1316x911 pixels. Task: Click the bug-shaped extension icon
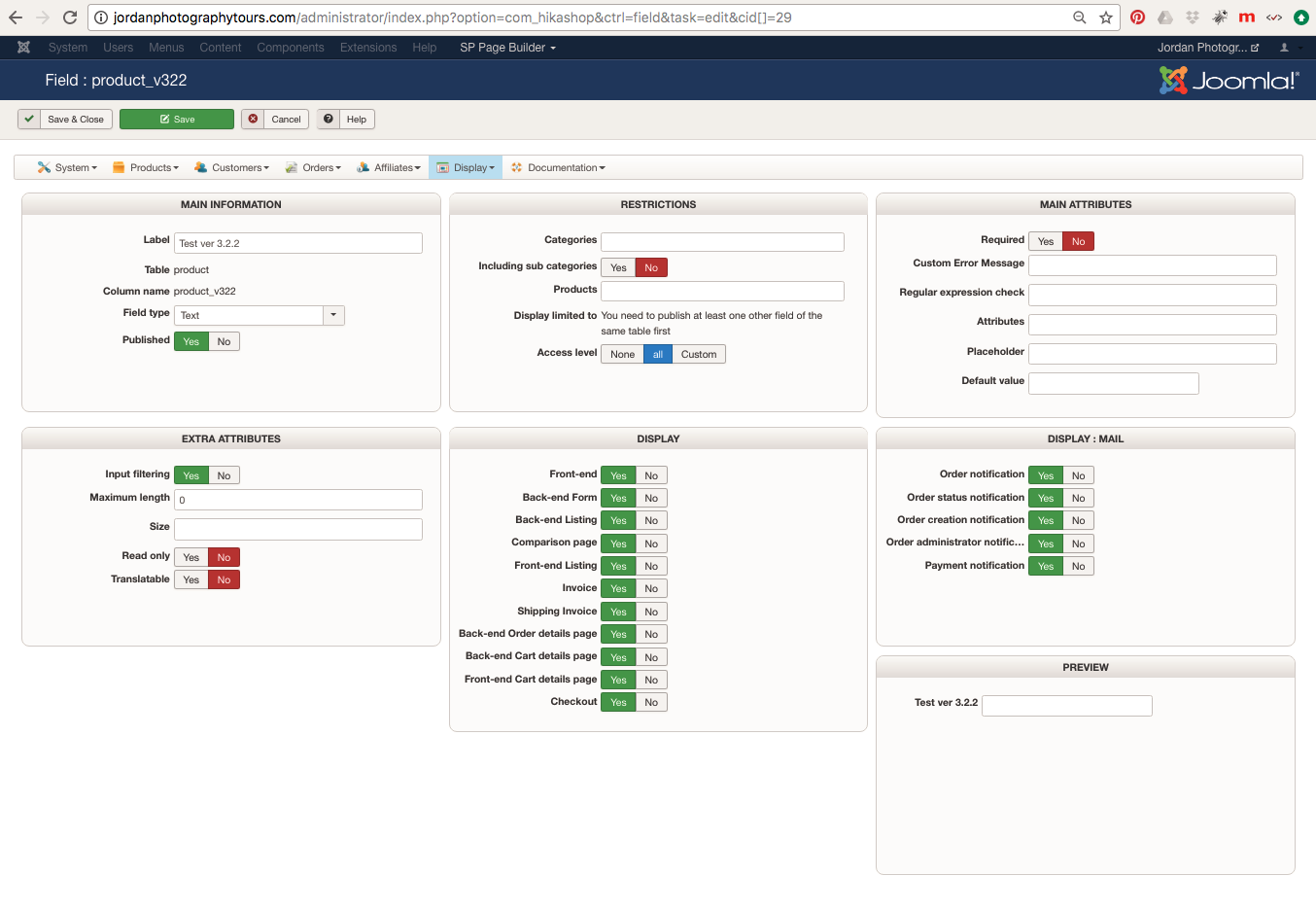(1220, 18)
